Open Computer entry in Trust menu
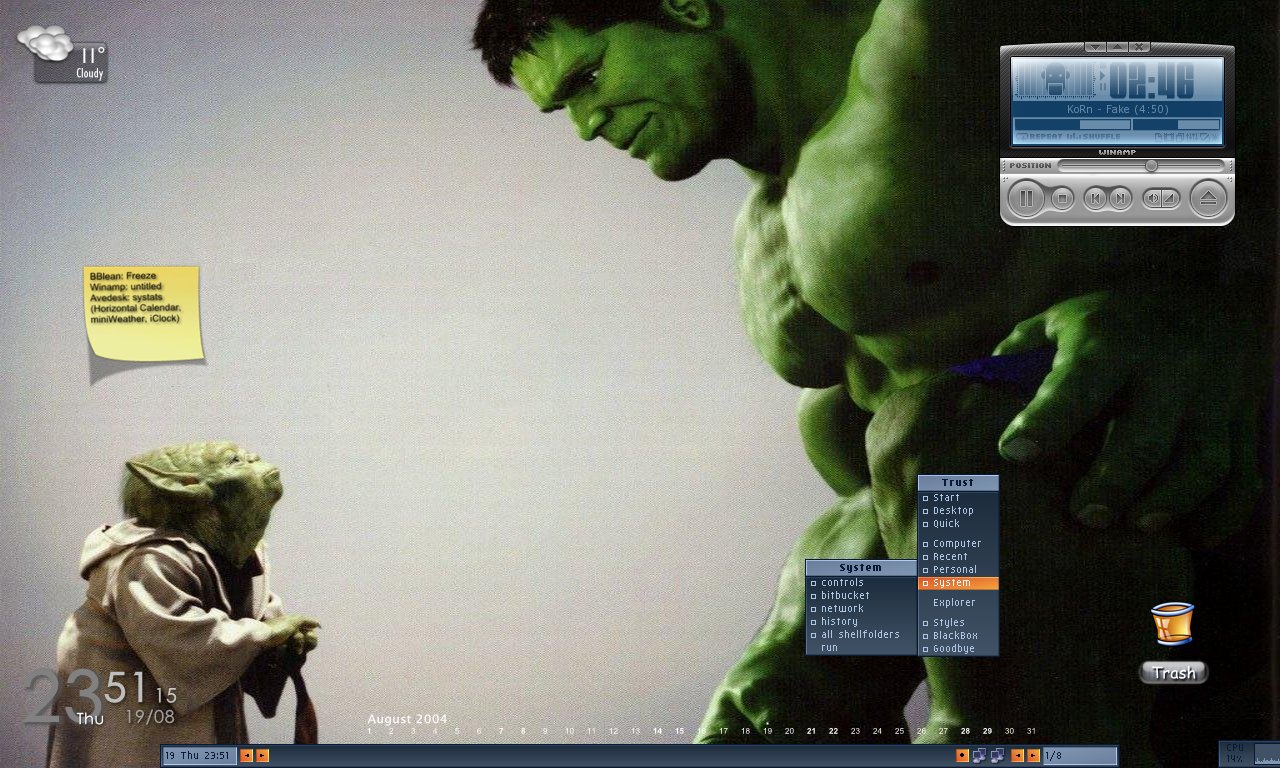The width and height of the screenshot is (1280, 768). click(958, 543)
